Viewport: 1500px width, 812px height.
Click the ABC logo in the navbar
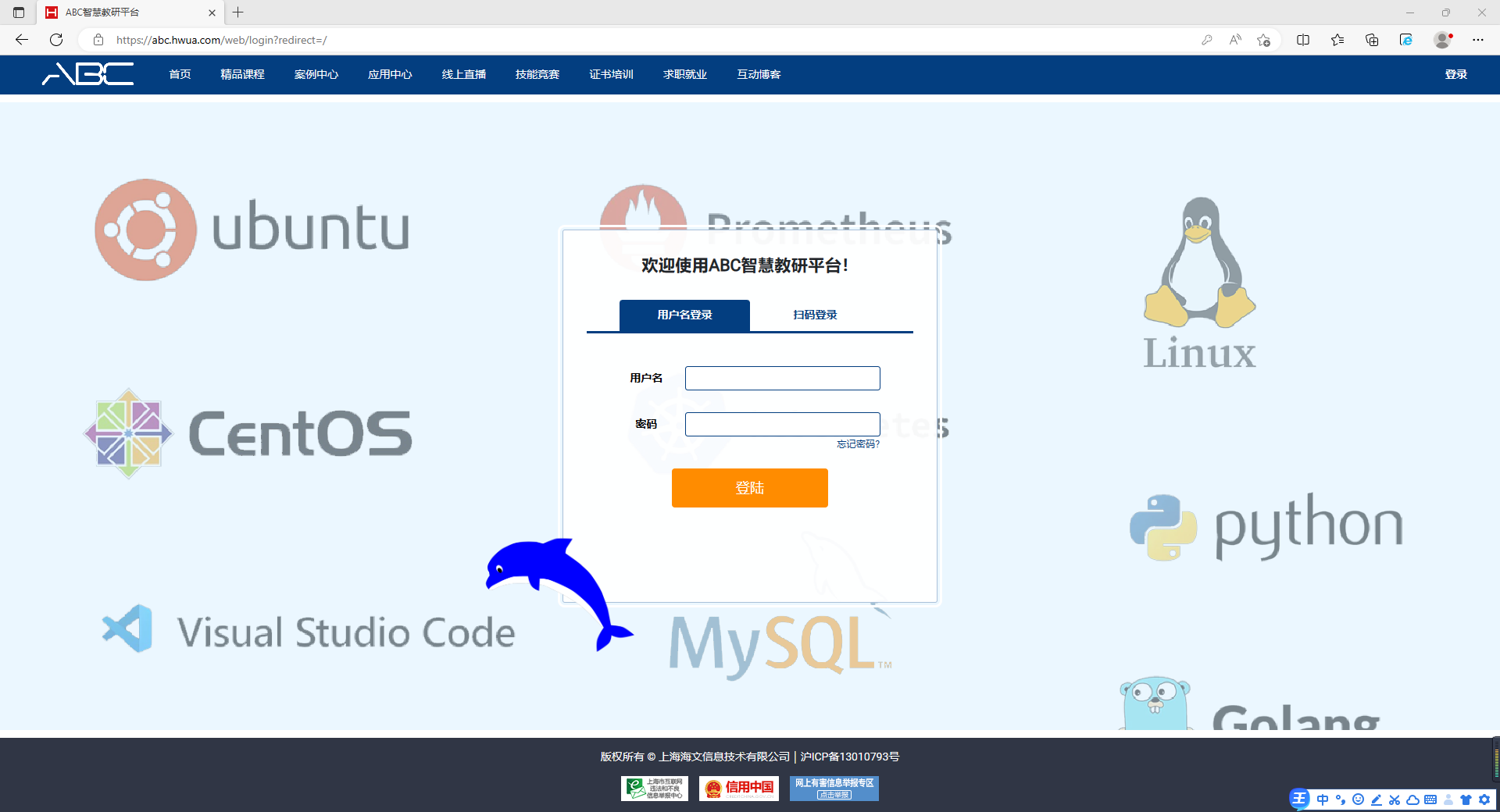(87, 74)
